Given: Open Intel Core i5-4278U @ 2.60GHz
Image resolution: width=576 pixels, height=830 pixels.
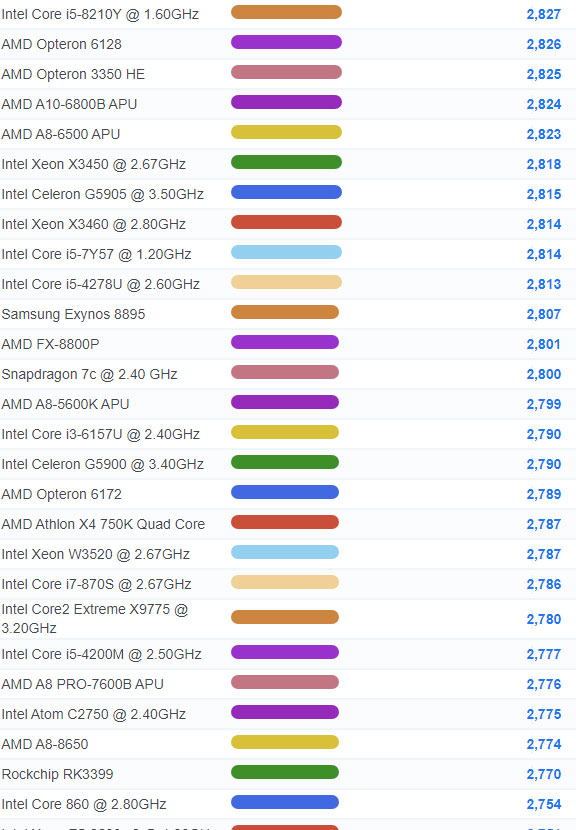Looking at the screenshot, I should (101, 284).
